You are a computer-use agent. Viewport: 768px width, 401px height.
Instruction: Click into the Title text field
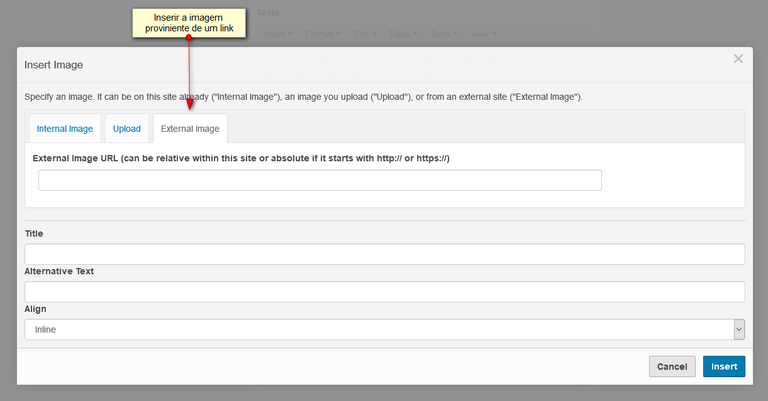[x=385, y=254]
